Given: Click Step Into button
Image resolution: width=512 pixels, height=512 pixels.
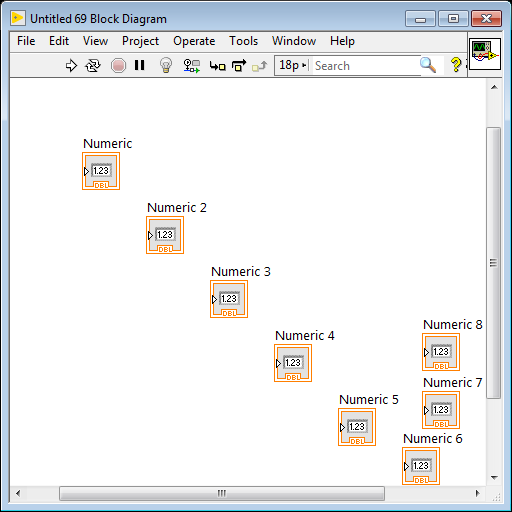Looking at the screenshot, I should [218, 66].
